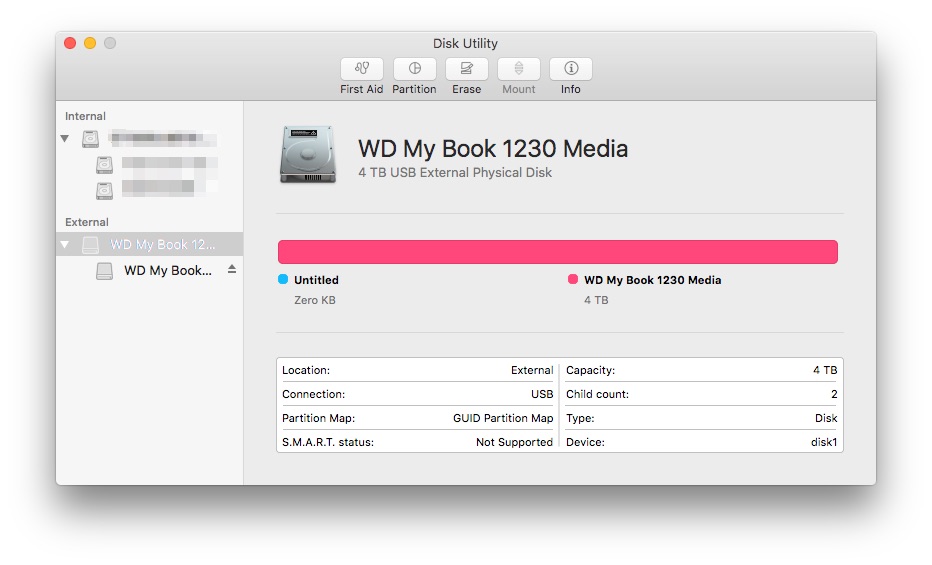932x565 pixels.
Task: Eject the WD My Book volume
Action: (x=232, y=270)
